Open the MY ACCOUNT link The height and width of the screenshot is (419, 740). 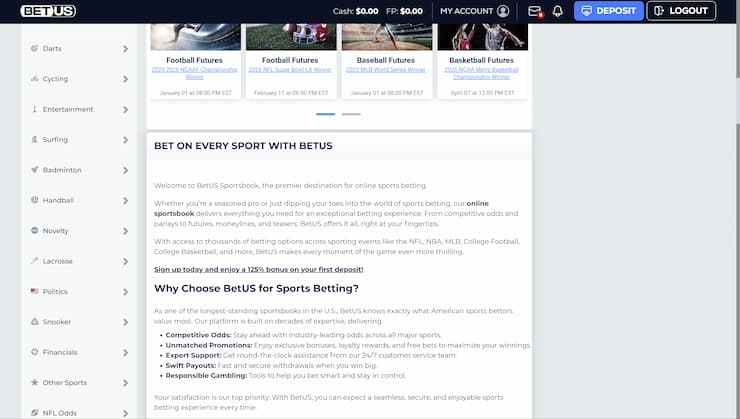(466, 11)
